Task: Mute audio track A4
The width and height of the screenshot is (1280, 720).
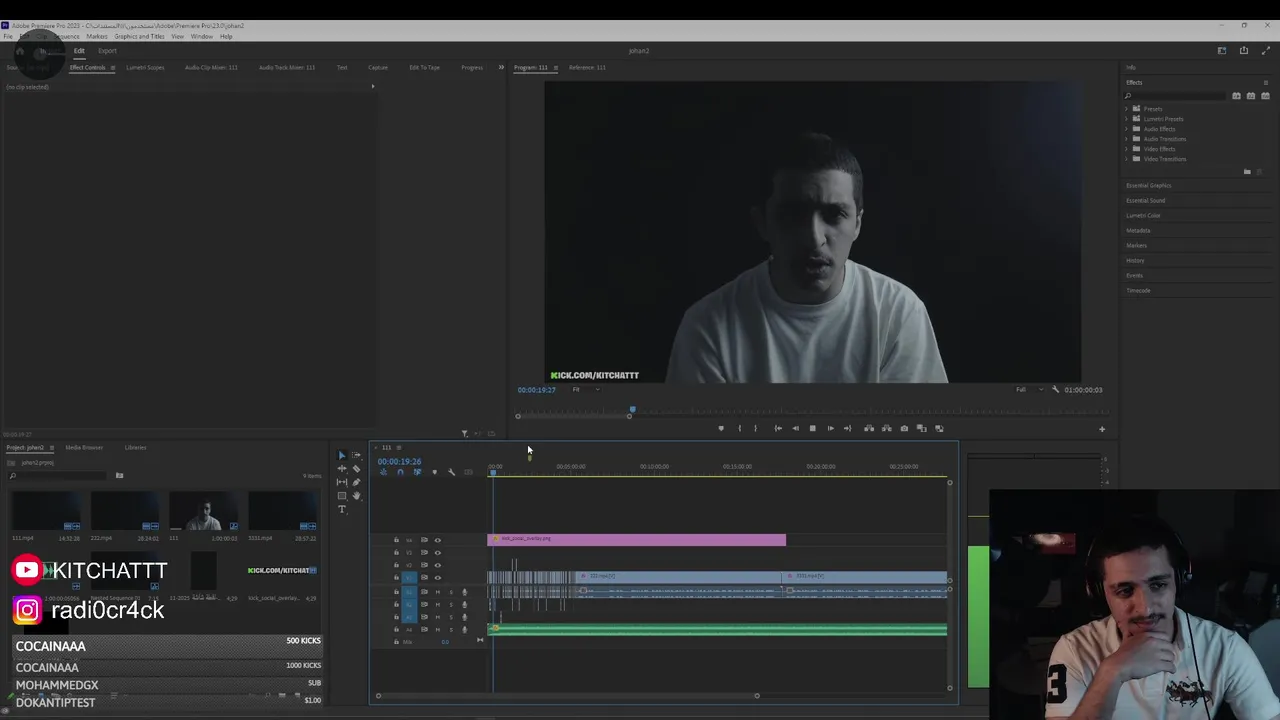Action: click(x=437, y=629)
